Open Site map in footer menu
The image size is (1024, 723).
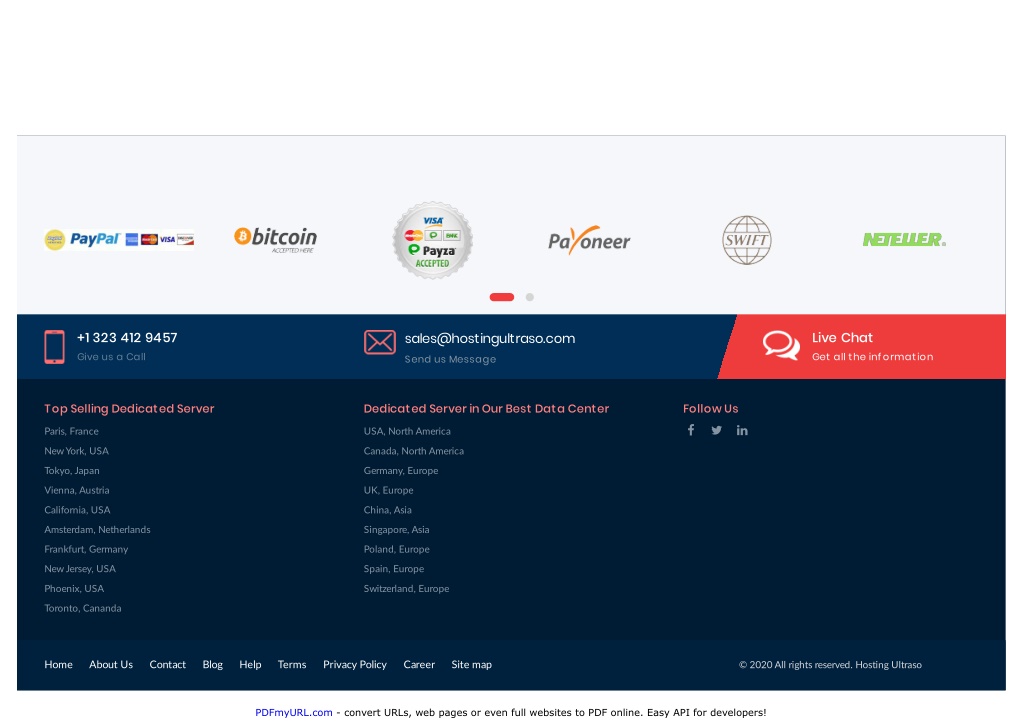point(472,664)
